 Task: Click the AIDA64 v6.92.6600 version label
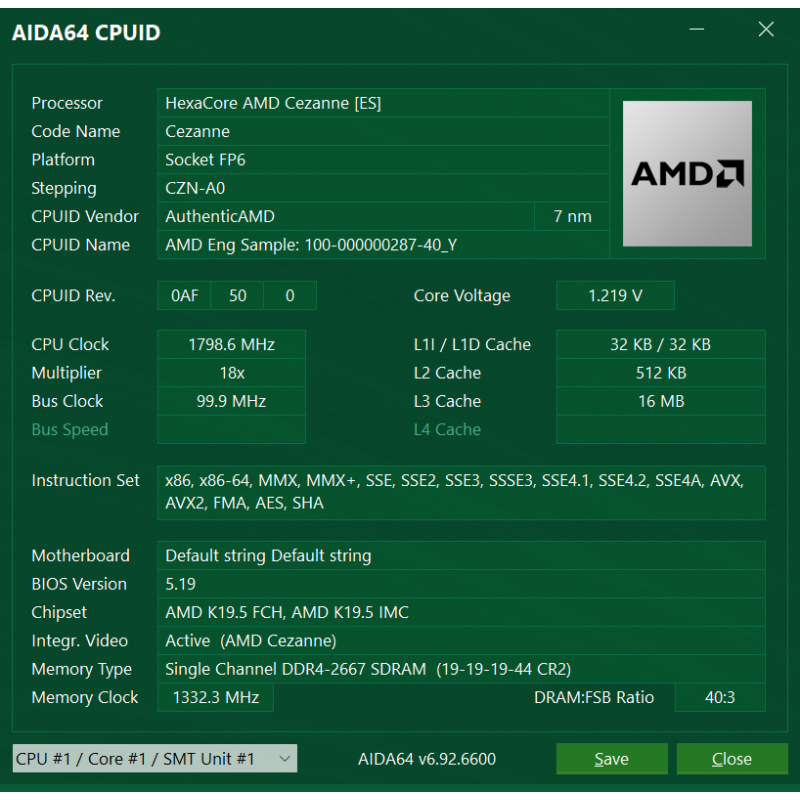pyautogui.click(x=427, y=759)
